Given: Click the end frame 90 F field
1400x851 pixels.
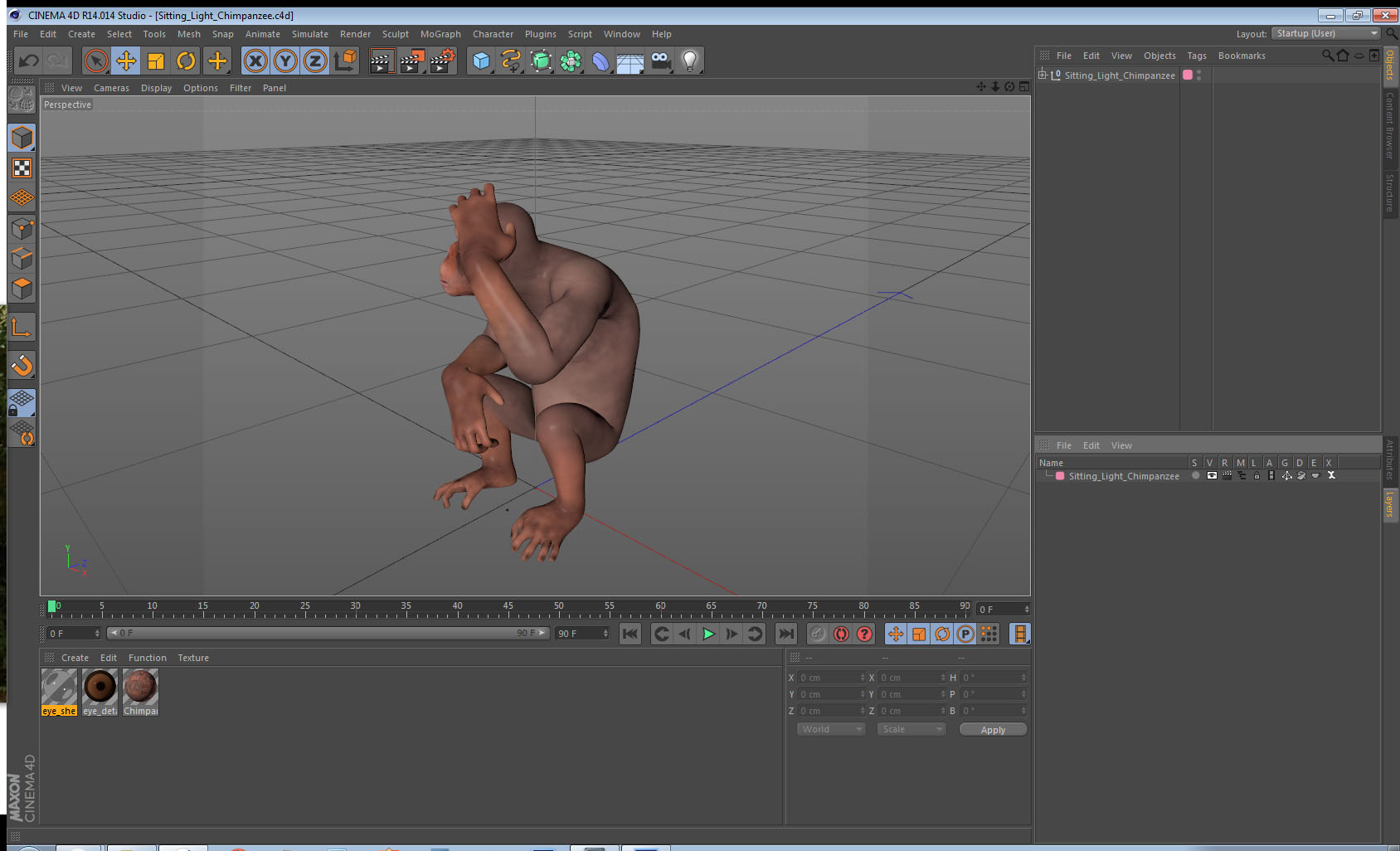Looking at the screenshot, I should 582,634.
